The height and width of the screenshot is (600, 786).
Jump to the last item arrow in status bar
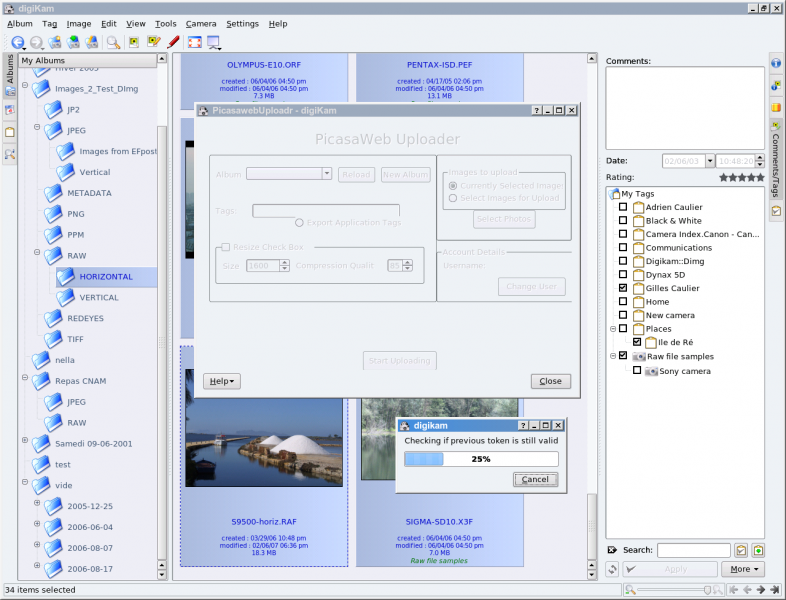(775, 590)
